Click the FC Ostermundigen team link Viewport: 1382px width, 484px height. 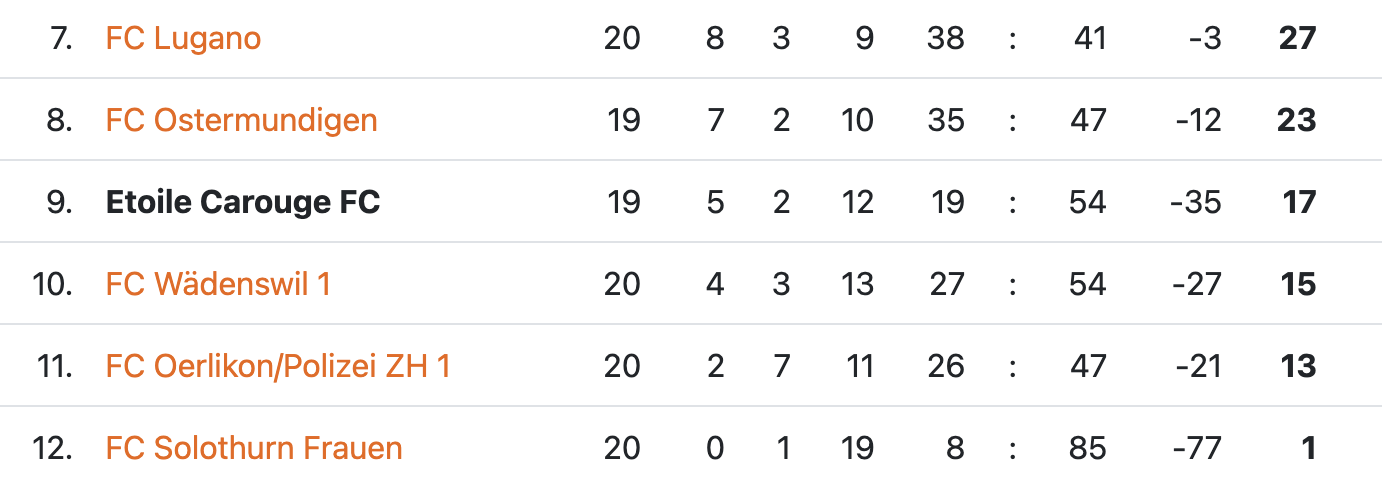(241, 120)
